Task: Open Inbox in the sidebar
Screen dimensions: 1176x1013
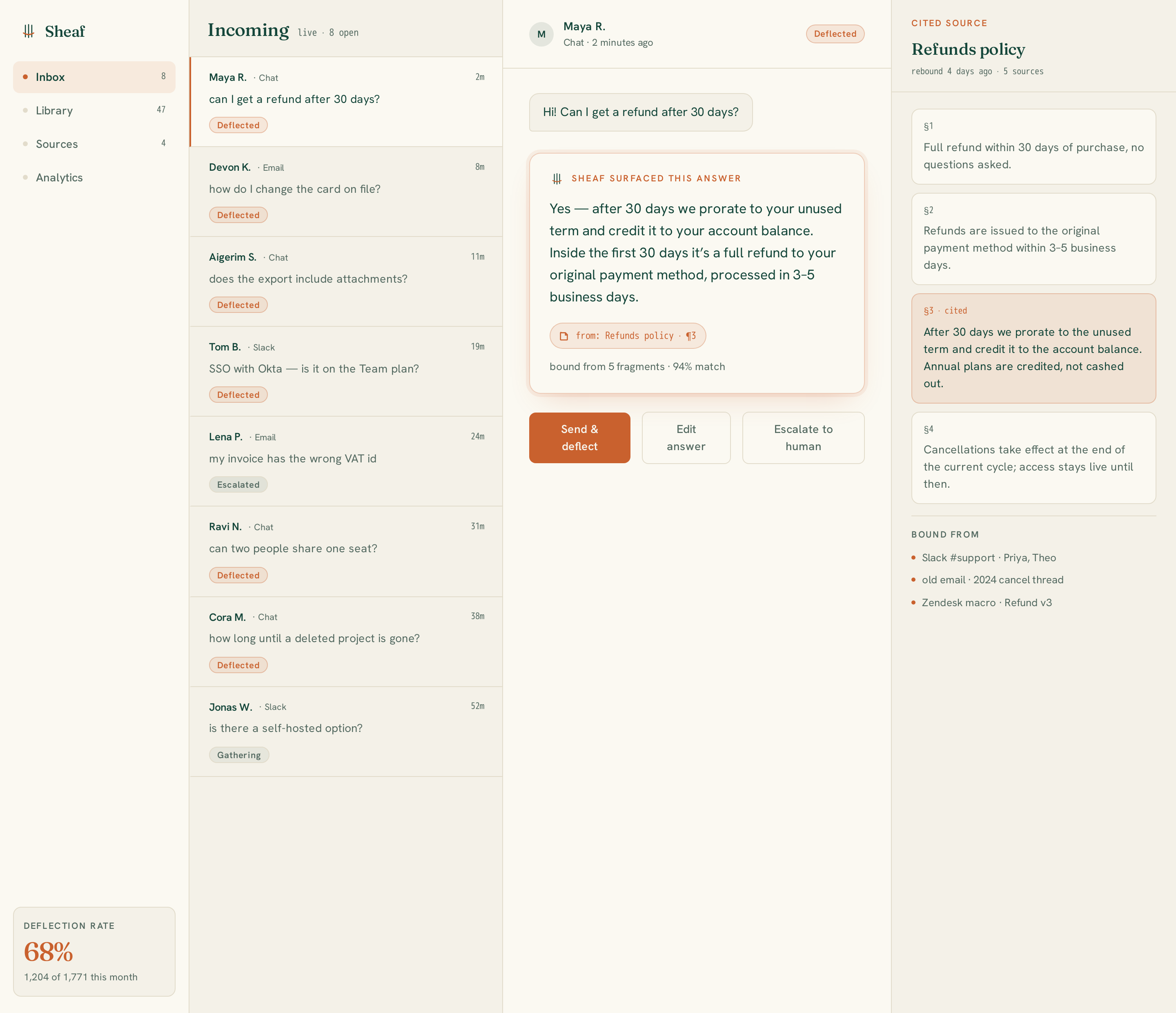Action: [94, 77]
